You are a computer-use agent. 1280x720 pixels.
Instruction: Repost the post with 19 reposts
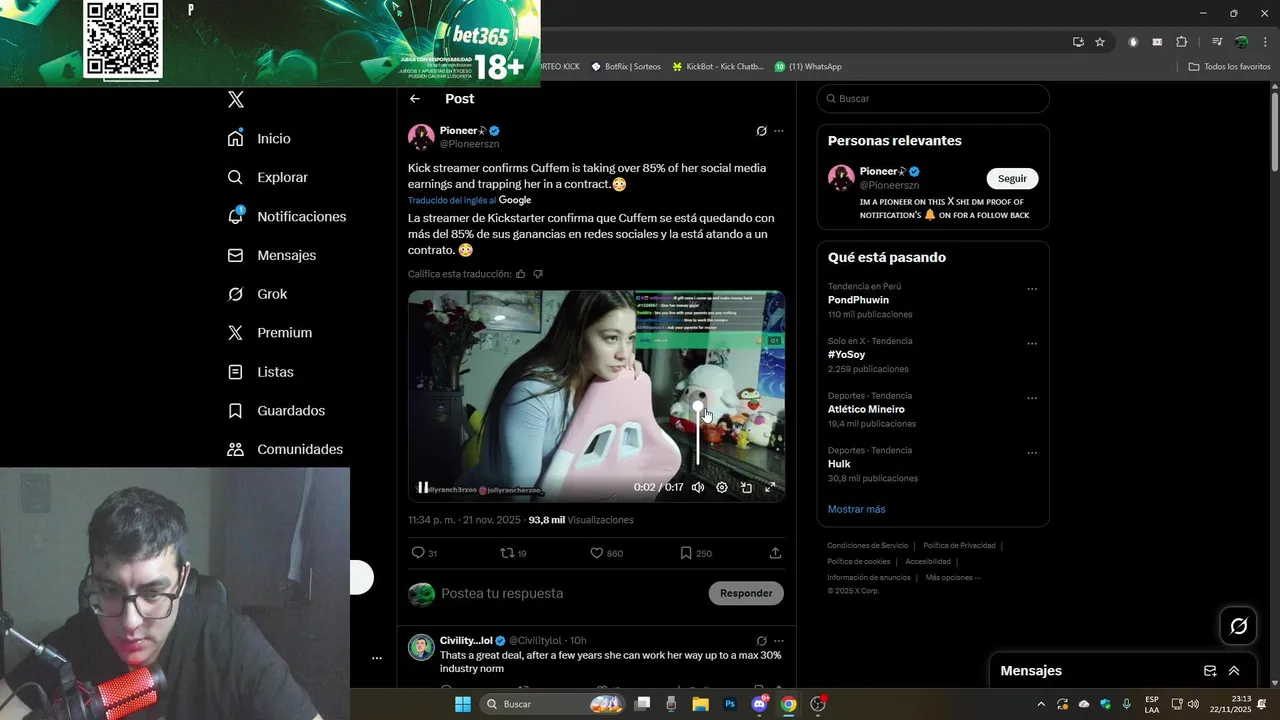(507, 553)
